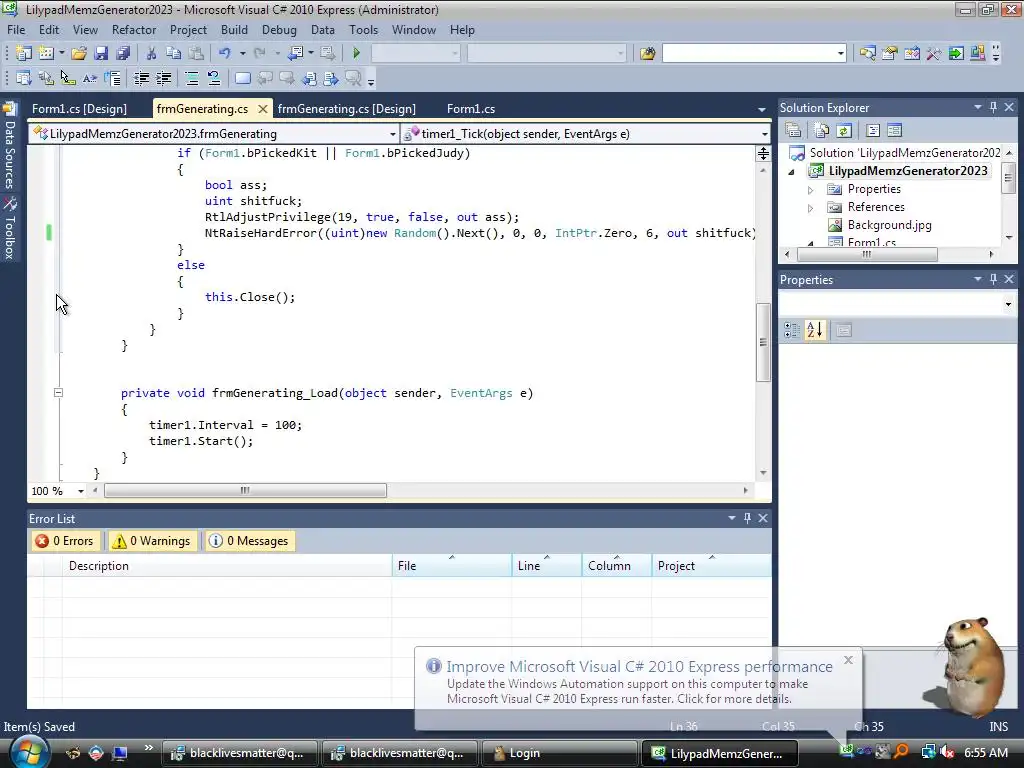The width and height of the screenshot is (1024, 768).
Task: Open the Properties panel object dropdown
Action: (x=1008, y=304)
